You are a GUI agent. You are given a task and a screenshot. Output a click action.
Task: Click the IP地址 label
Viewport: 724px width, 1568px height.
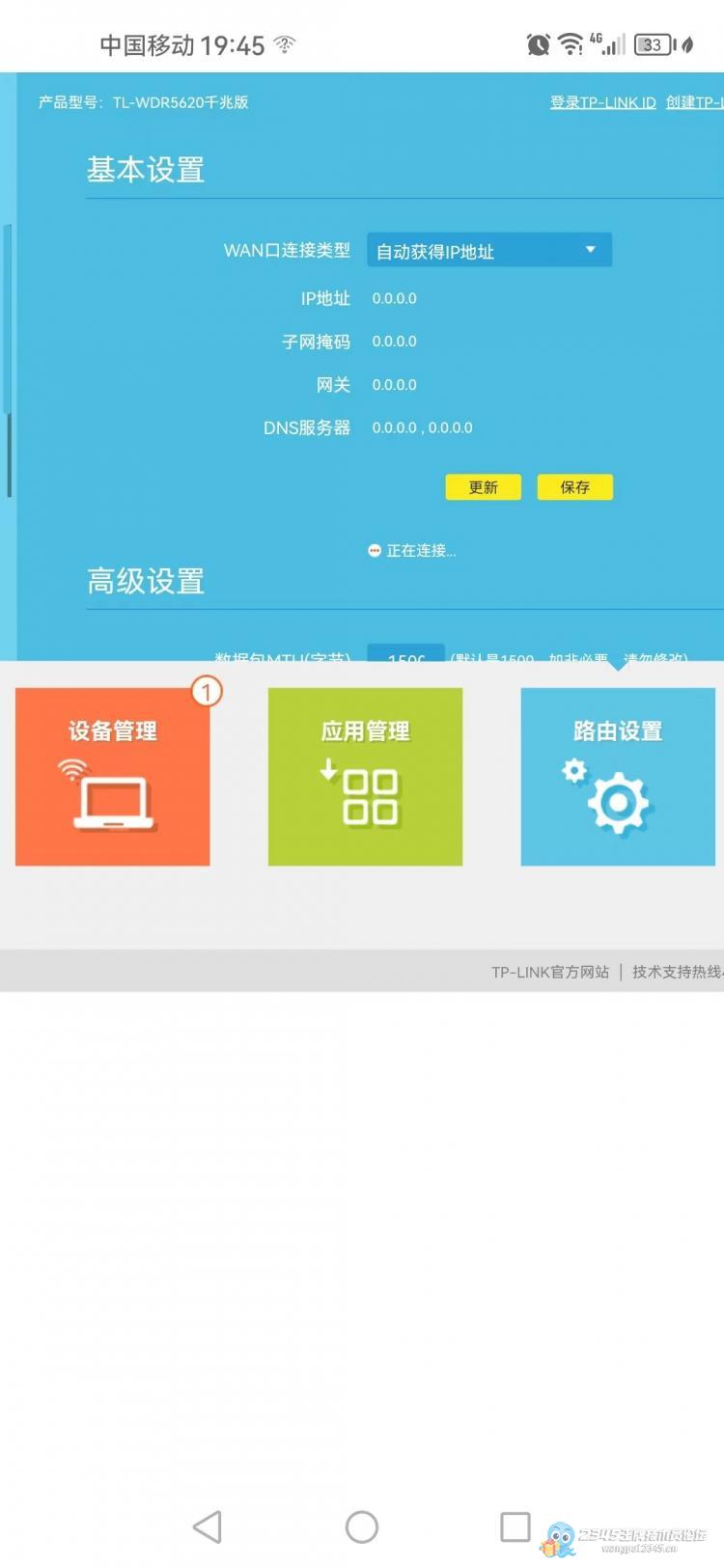pyautogui.click(x=325, y=298)
